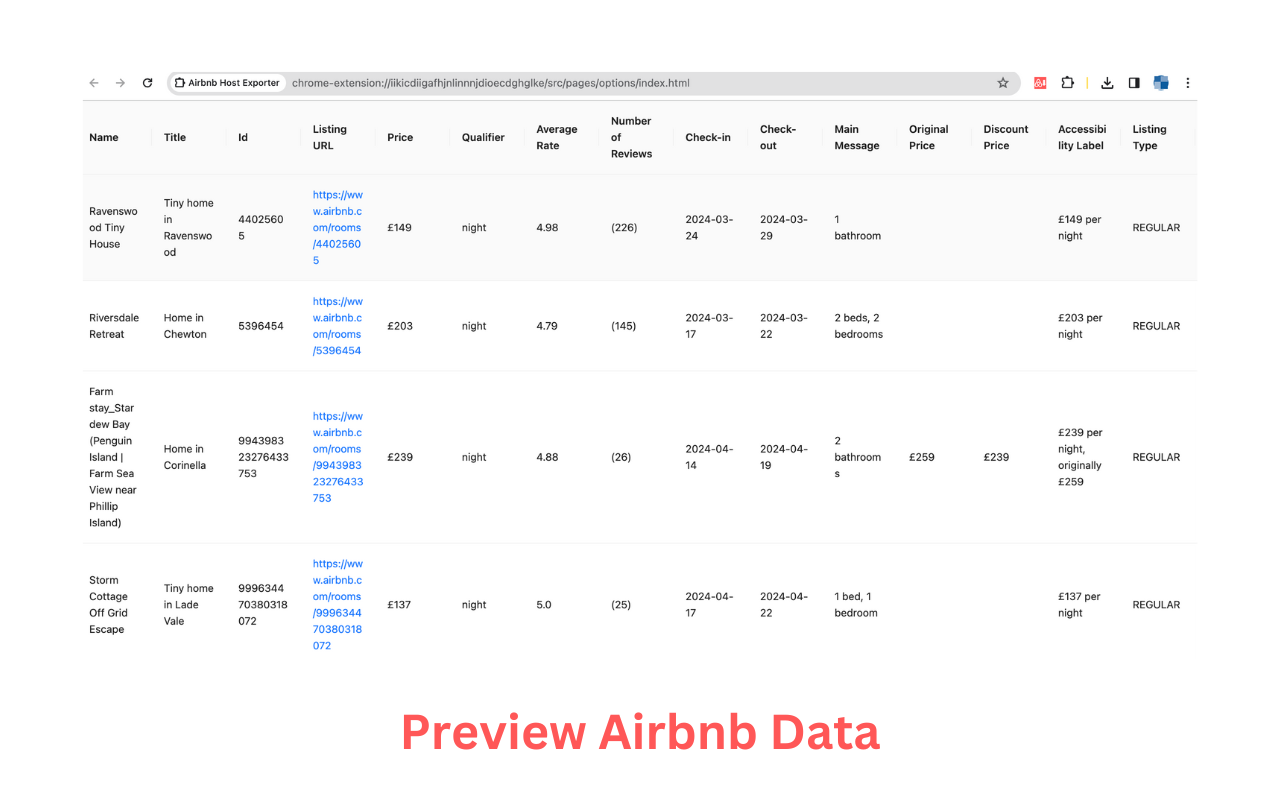This screenshot has width=1280, height=800.
Task: Select the Storm Cottage Off Grid Escape cell
Action: pyautogui.click(x=109, y=605)
